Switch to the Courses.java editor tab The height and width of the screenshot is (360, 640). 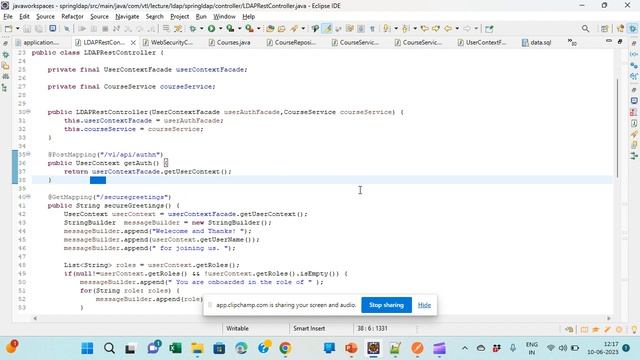pos(229,42)
